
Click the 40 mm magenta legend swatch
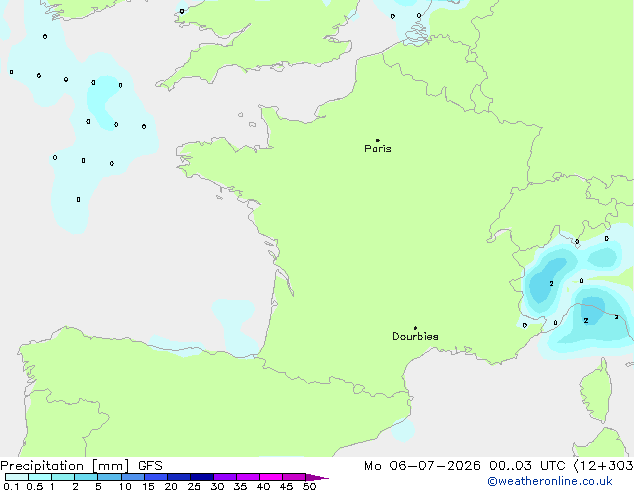click(271, 477)
